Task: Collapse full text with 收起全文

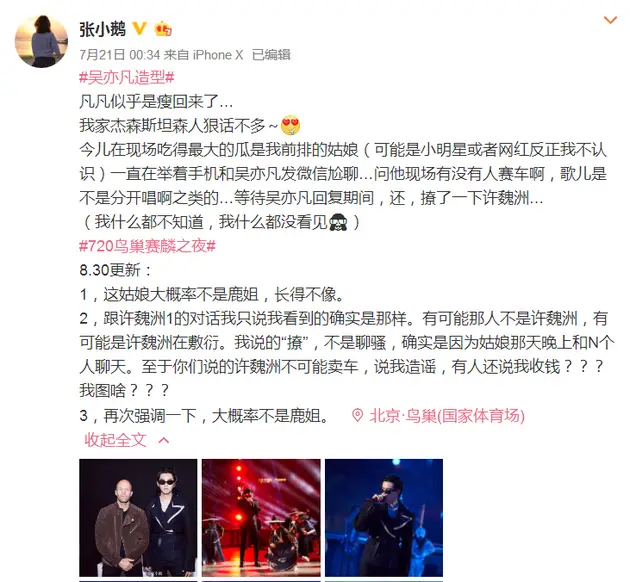Action: 115,440
